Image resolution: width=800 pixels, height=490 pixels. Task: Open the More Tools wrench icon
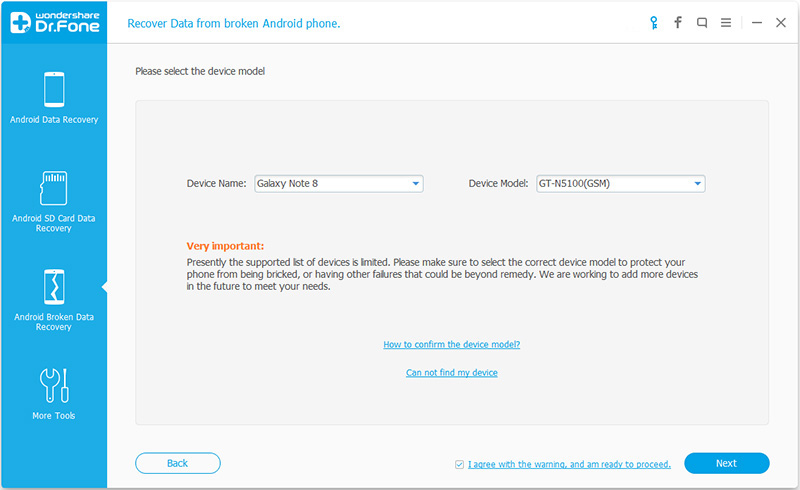[54, 385]
